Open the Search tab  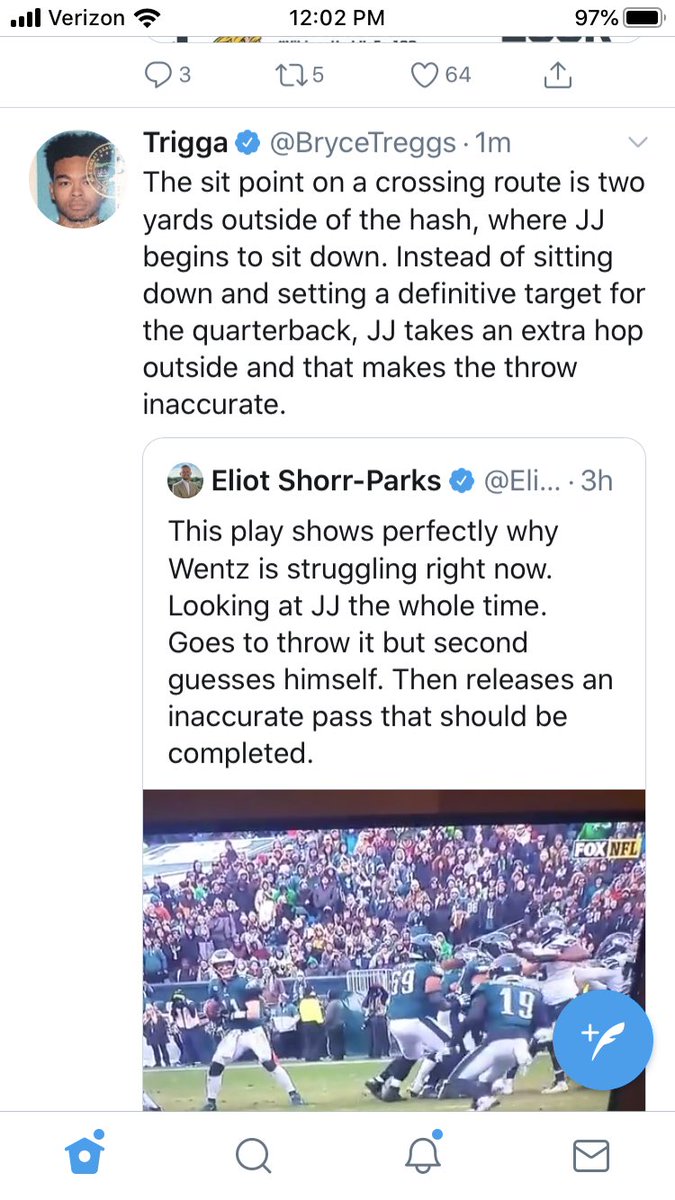tap(253, 1156)
